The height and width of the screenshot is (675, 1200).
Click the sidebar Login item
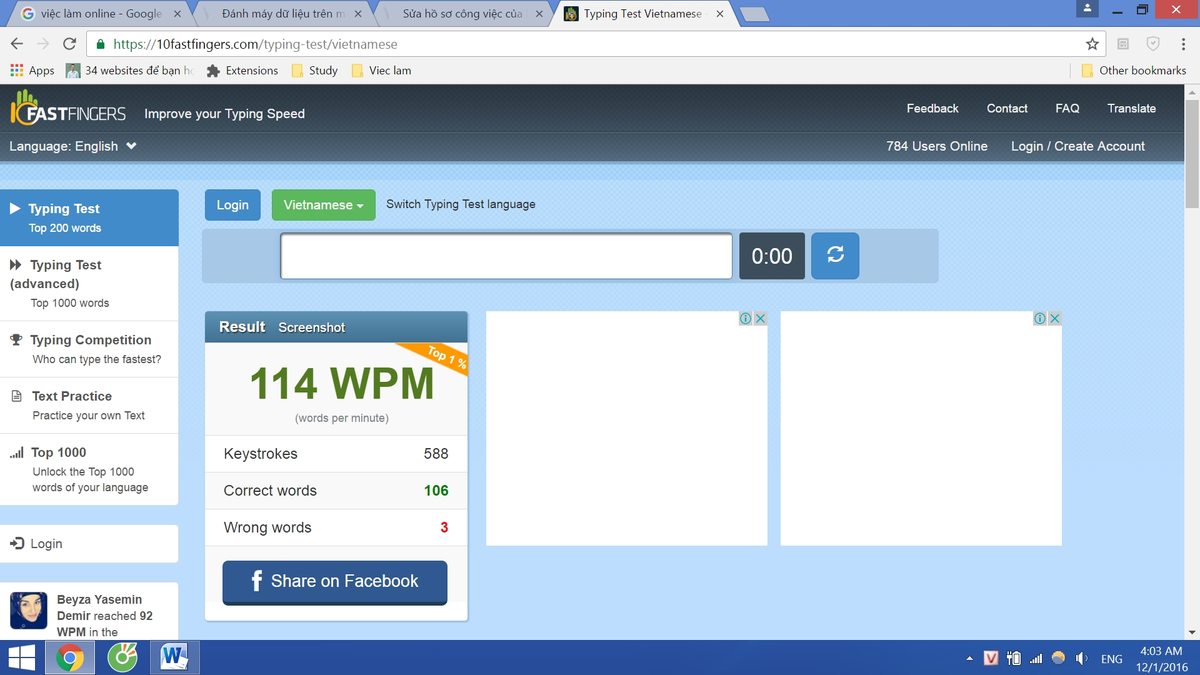coord(89,544)
